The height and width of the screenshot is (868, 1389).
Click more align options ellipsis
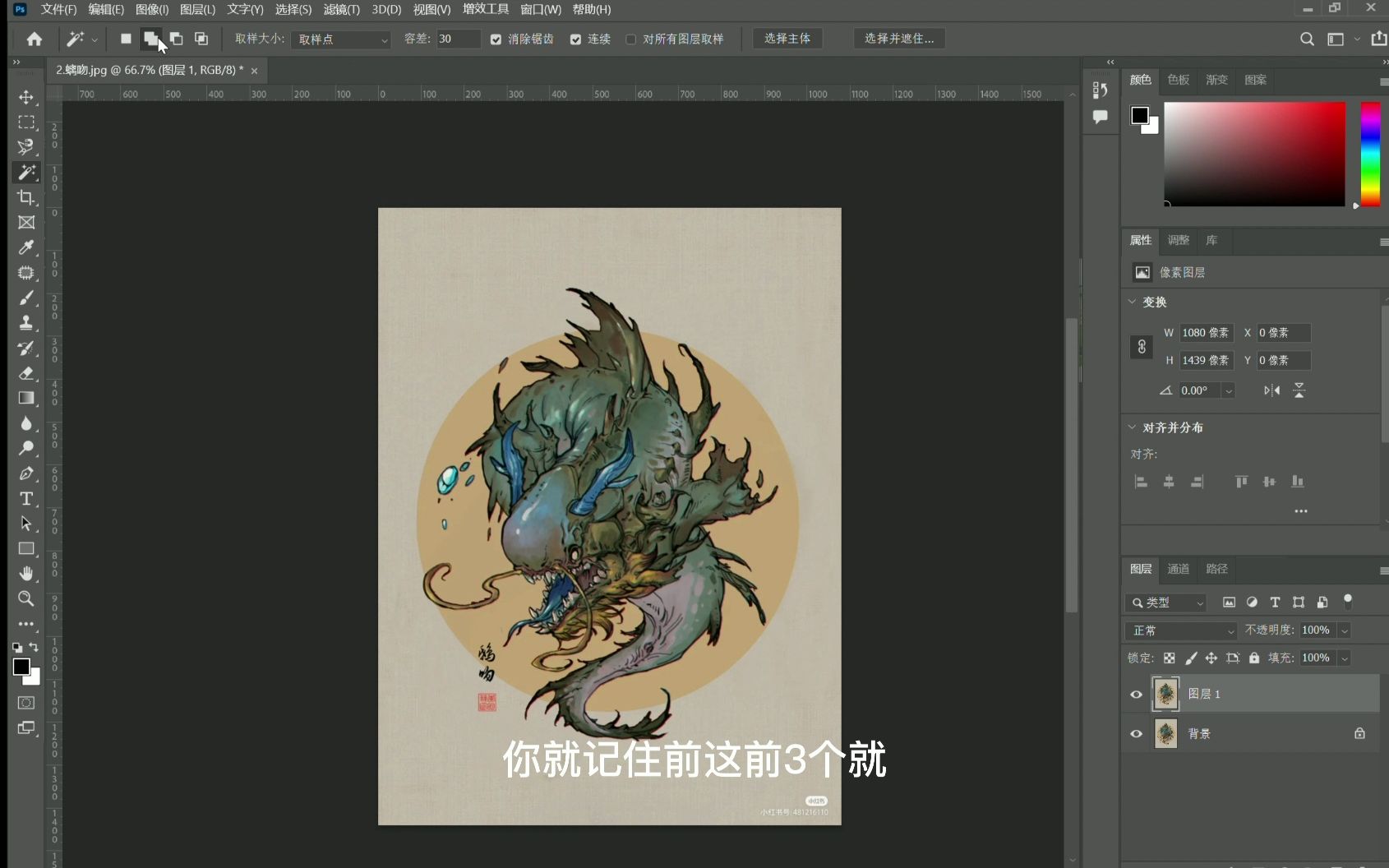(1301, 511)
